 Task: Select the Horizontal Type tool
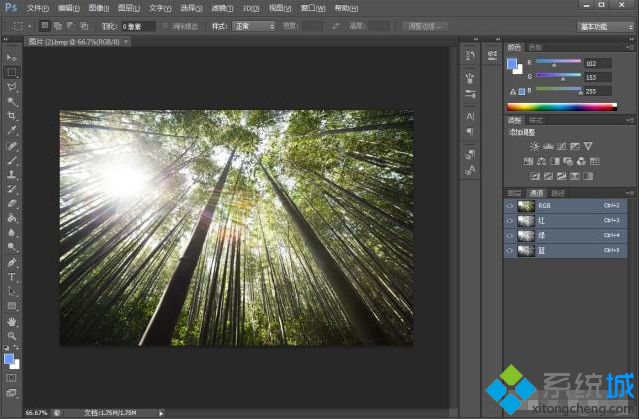pos(11,277)
